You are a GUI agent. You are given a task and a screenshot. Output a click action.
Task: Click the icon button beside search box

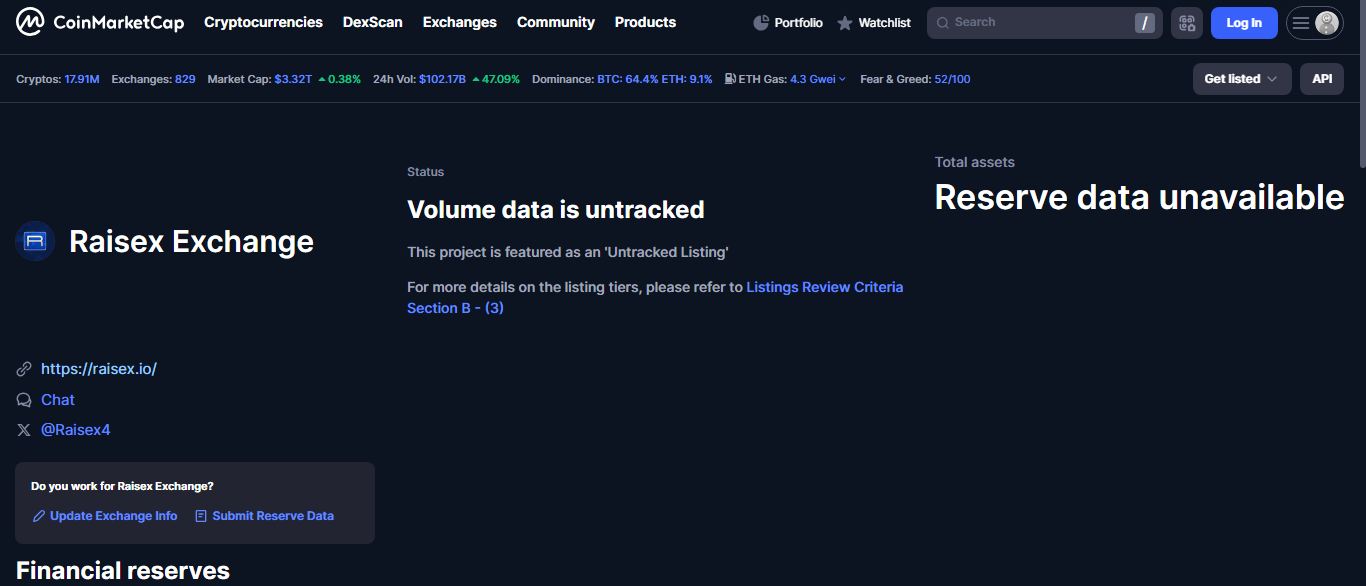[x=1187, y=23]
